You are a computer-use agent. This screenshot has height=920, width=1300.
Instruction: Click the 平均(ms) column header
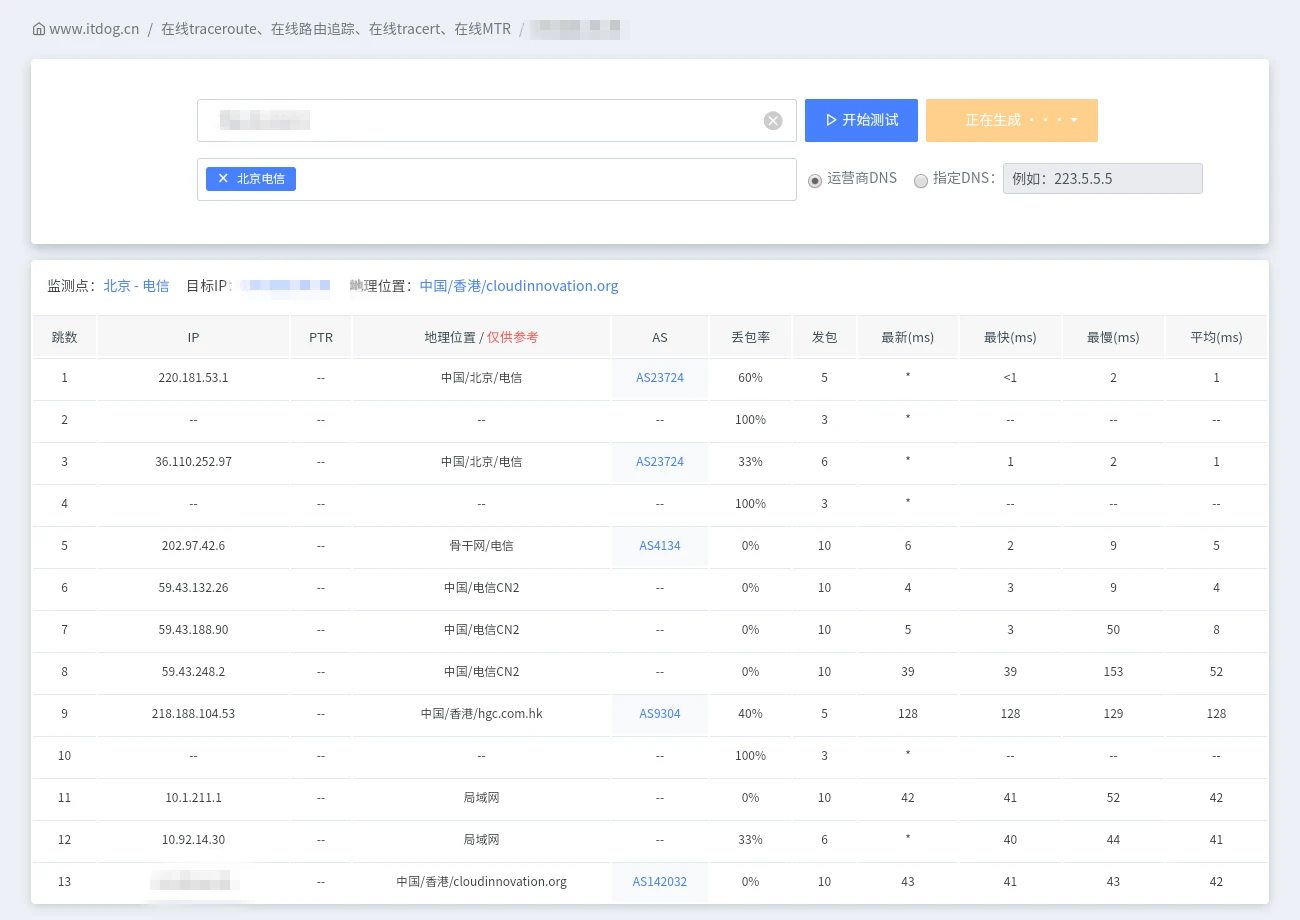[1216, 337]
